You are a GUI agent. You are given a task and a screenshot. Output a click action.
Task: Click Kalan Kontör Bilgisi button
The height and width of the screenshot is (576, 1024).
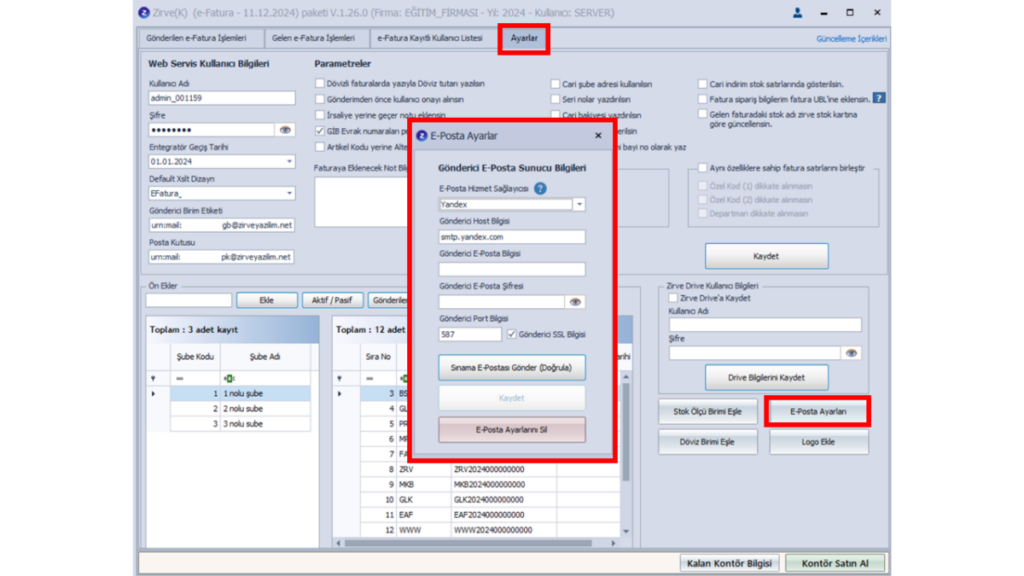[729, 563]
